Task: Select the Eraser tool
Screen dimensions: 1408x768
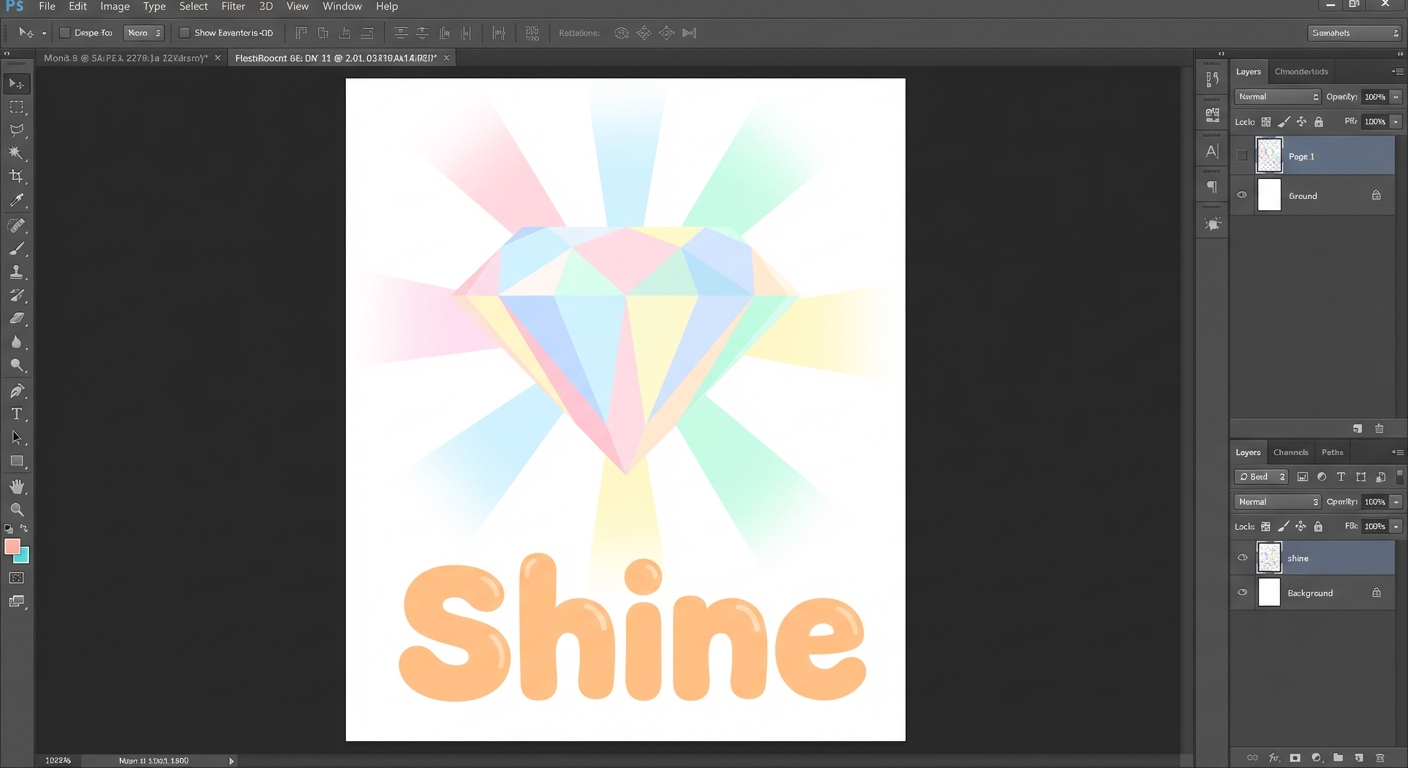Action: click(17, 319)
